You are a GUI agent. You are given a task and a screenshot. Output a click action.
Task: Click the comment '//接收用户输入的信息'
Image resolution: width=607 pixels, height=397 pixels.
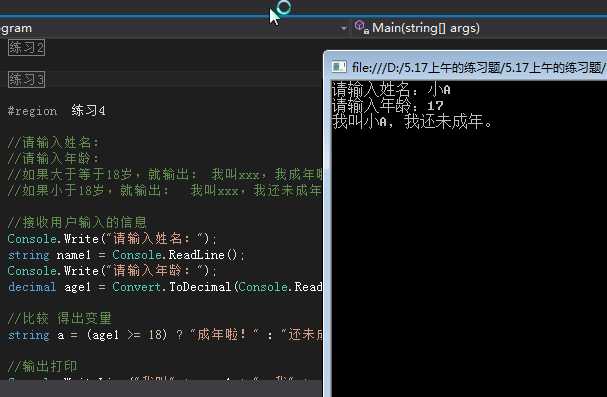77,222
